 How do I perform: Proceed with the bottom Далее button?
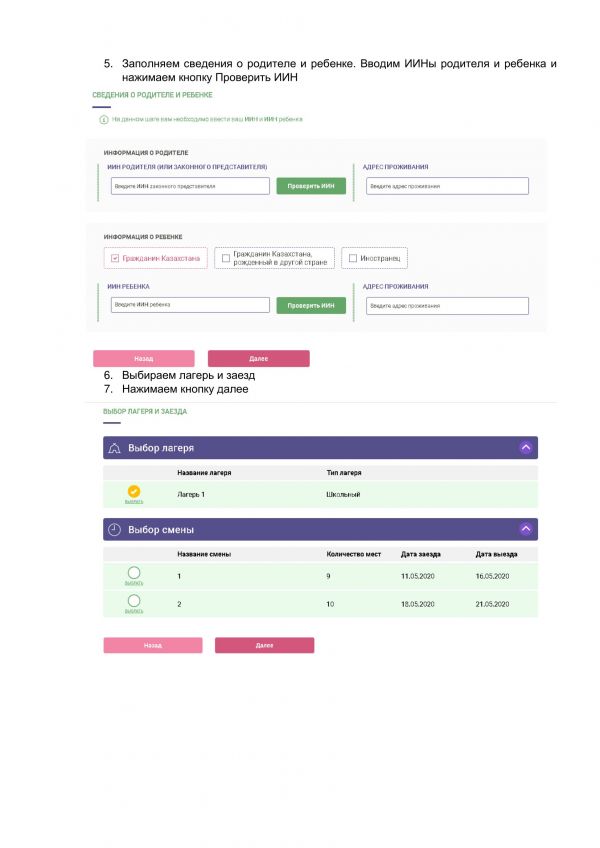264,645
